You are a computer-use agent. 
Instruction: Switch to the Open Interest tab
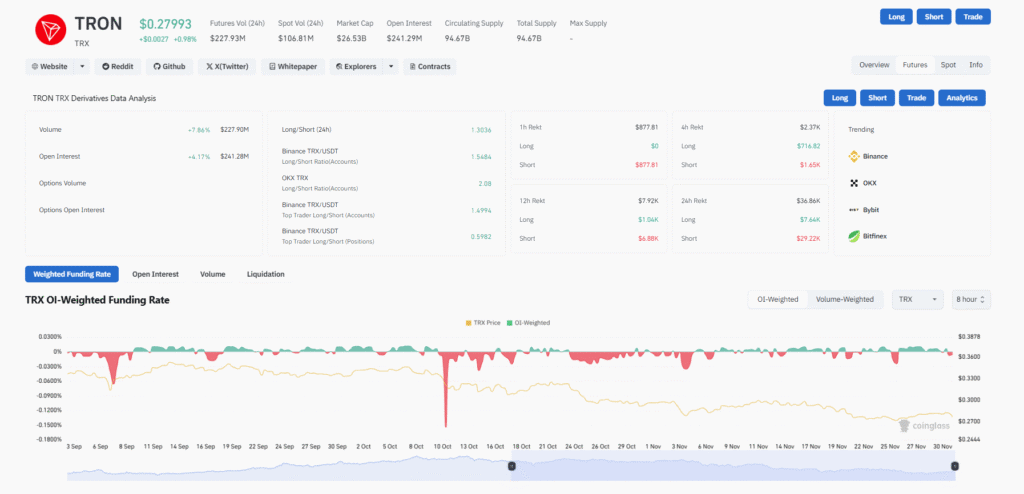(155, 274)
